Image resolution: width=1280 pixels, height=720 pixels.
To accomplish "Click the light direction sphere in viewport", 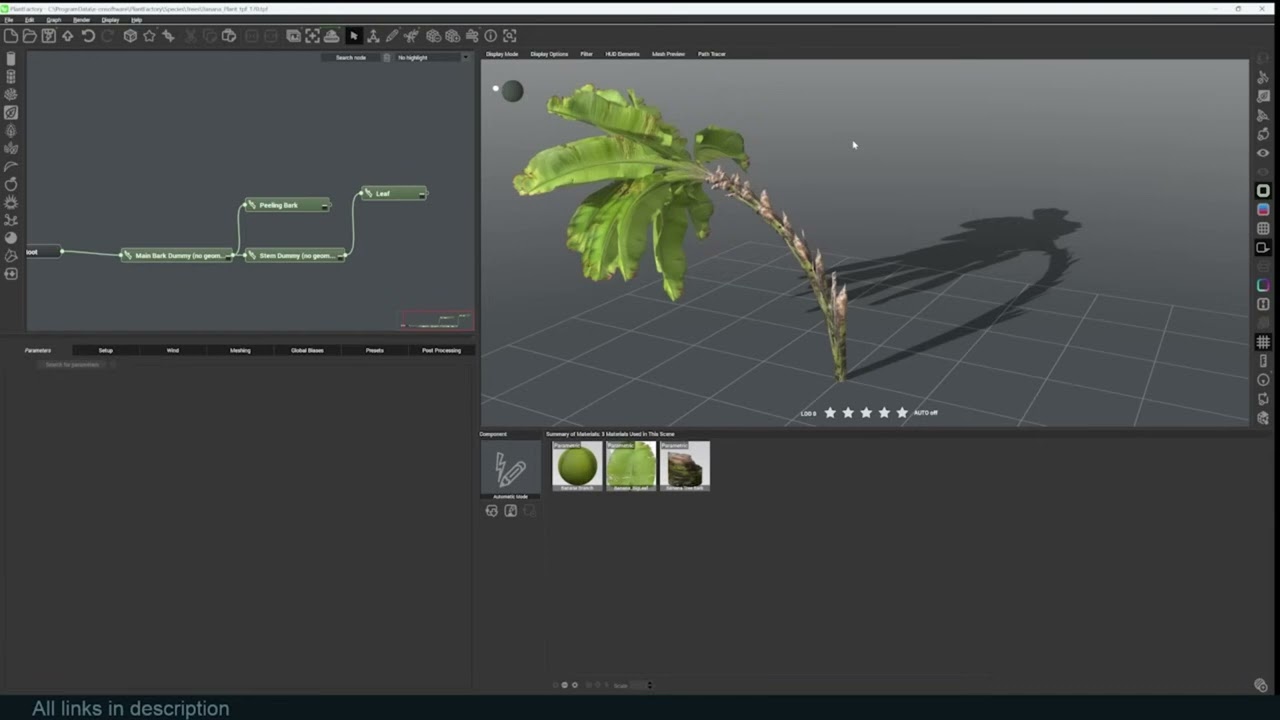I will [x=512, y=91].
